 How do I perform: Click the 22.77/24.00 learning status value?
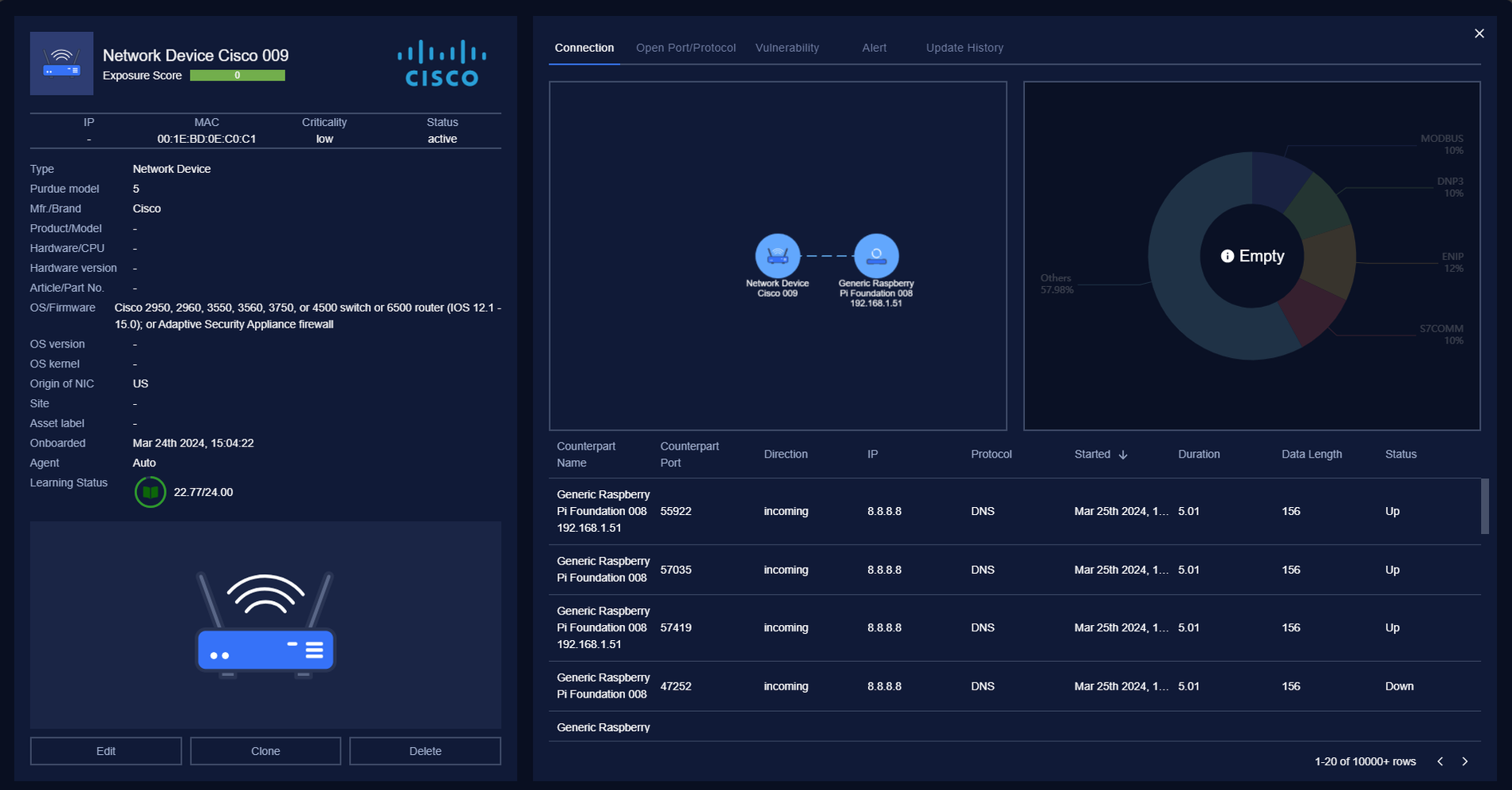pos(203,492)
